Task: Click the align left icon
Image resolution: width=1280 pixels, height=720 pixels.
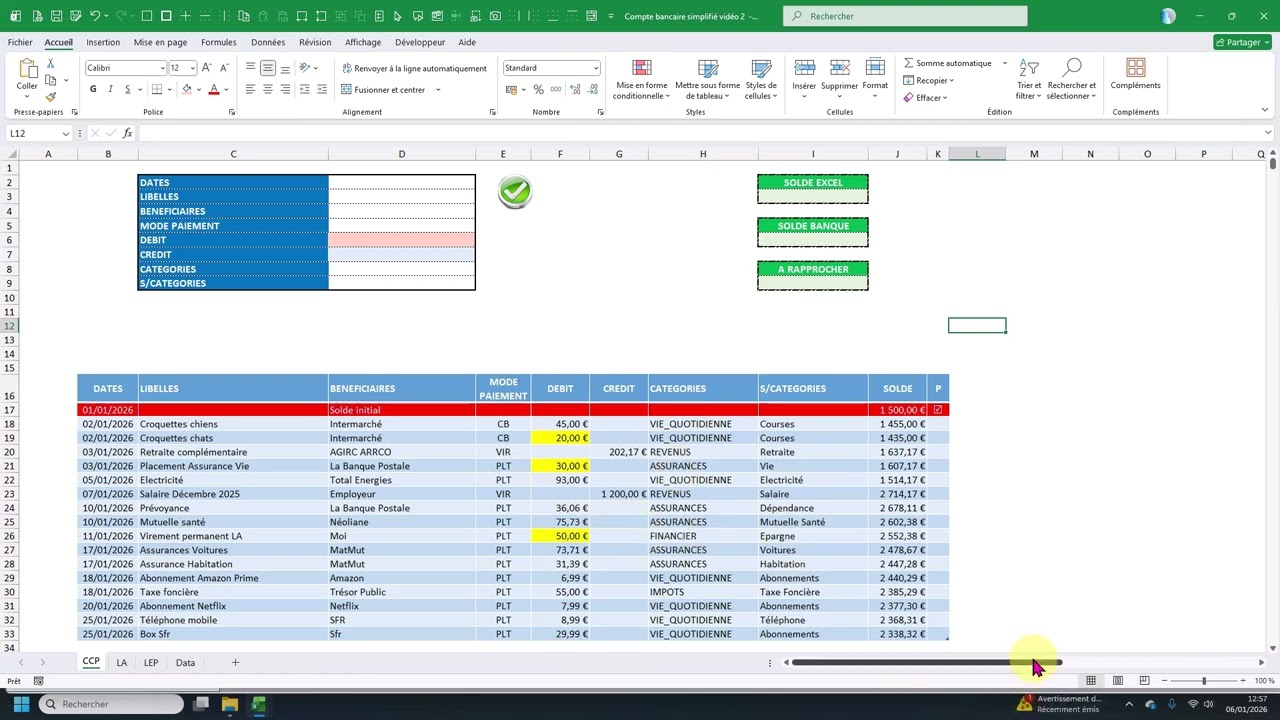Action: point(251,89)
